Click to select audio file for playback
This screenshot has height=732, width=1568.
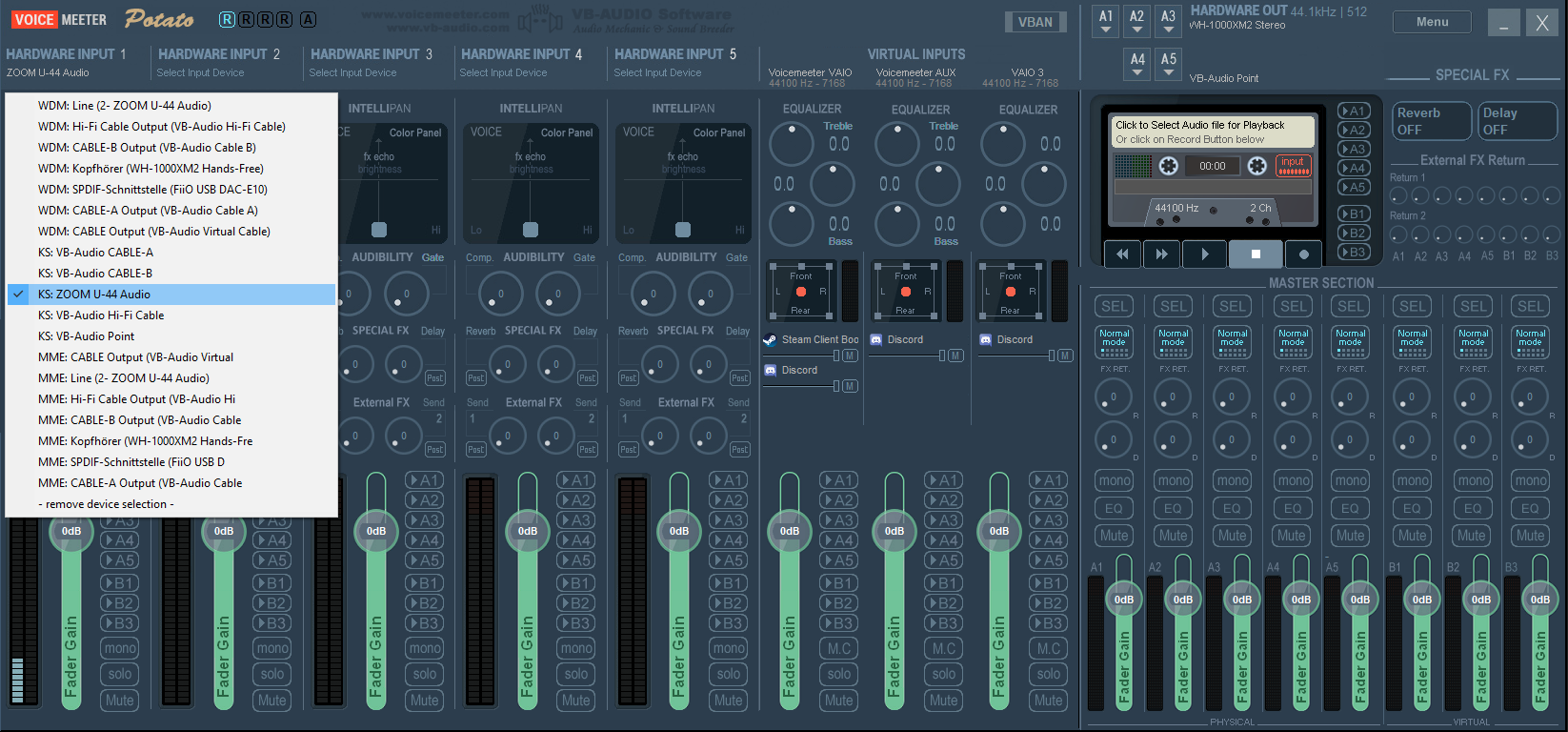coord(1214,132)
